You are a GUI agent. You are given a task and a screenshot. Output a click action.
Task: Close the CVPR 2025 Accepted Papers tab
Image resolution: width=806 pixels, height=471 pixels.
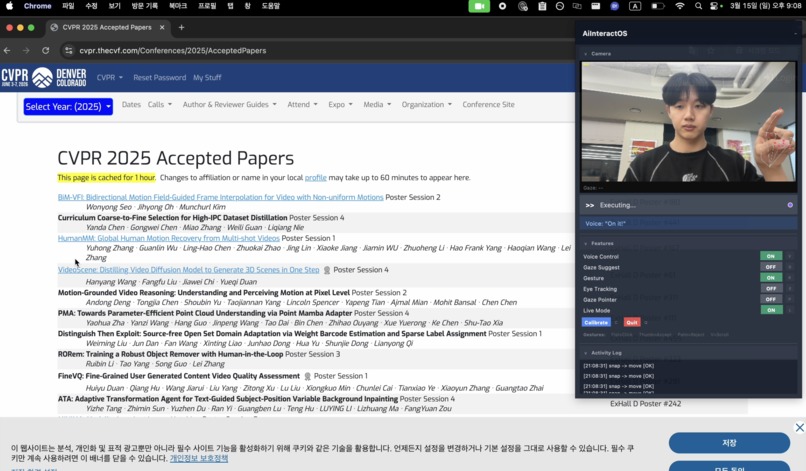pyautogui.click(x=162, y=27)
